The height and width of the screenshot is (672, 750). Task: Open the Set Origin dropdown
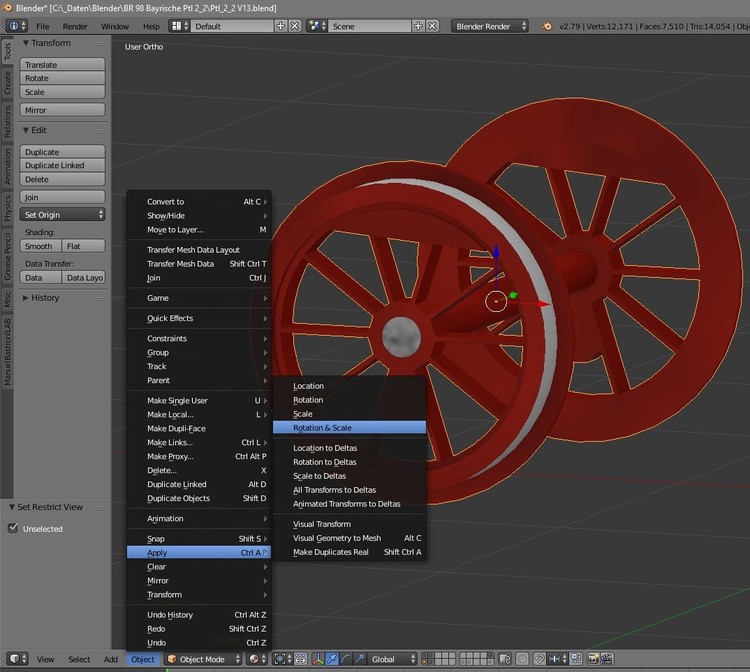[62, 215]
